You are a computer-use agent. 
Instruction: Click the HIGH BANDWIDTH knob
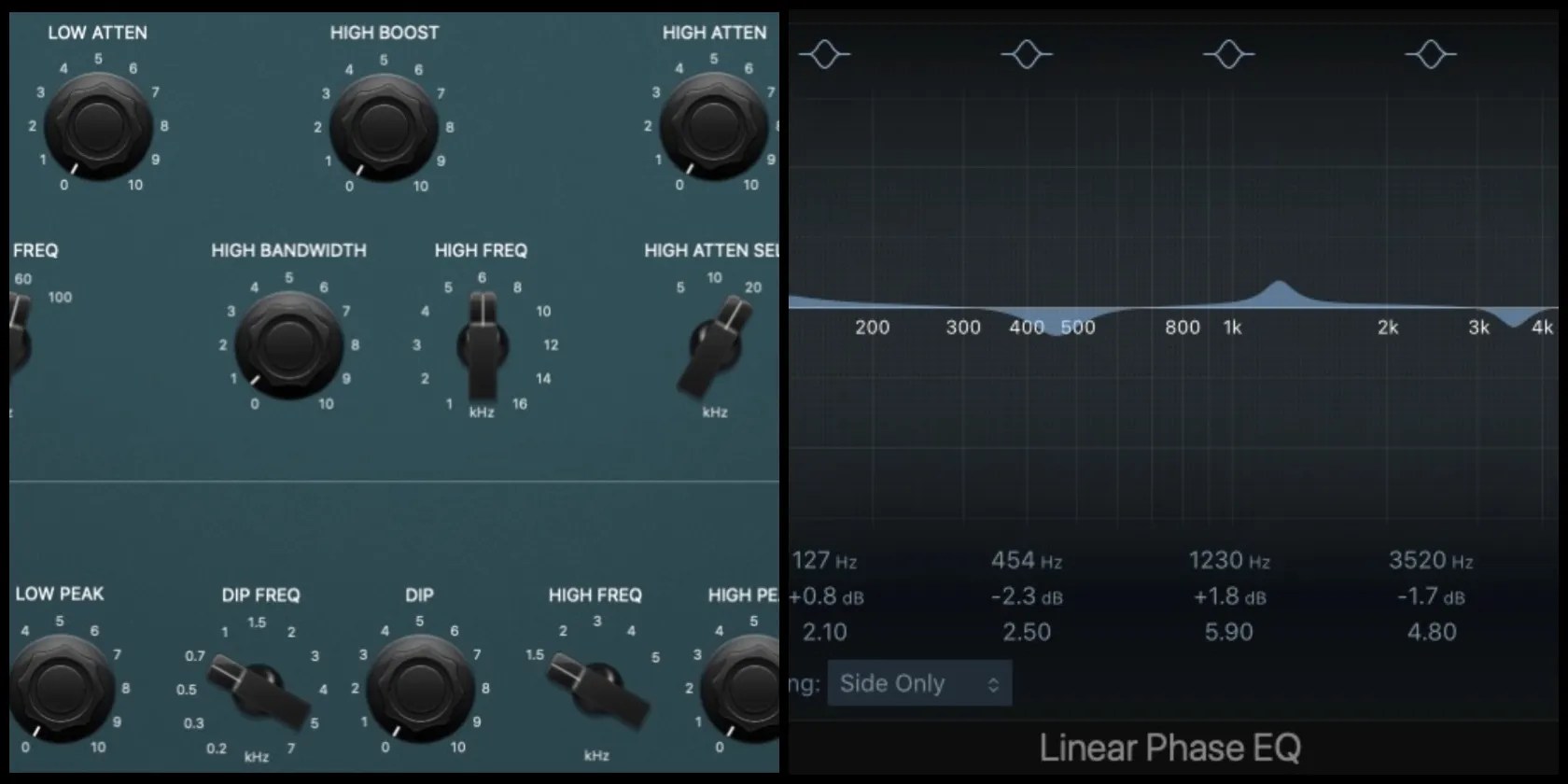[x=289, y=345]
